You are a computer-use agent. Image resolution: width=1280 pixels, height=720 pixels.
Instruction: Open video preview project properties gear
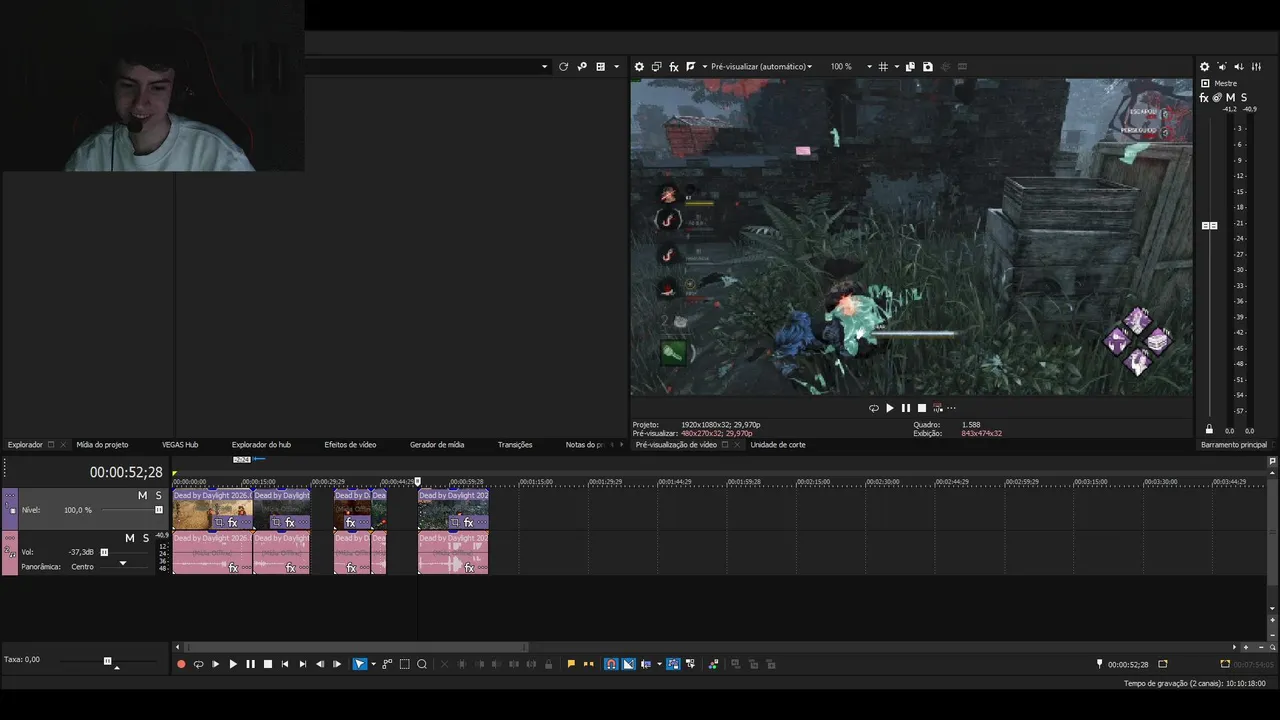(x=639, y=67)
